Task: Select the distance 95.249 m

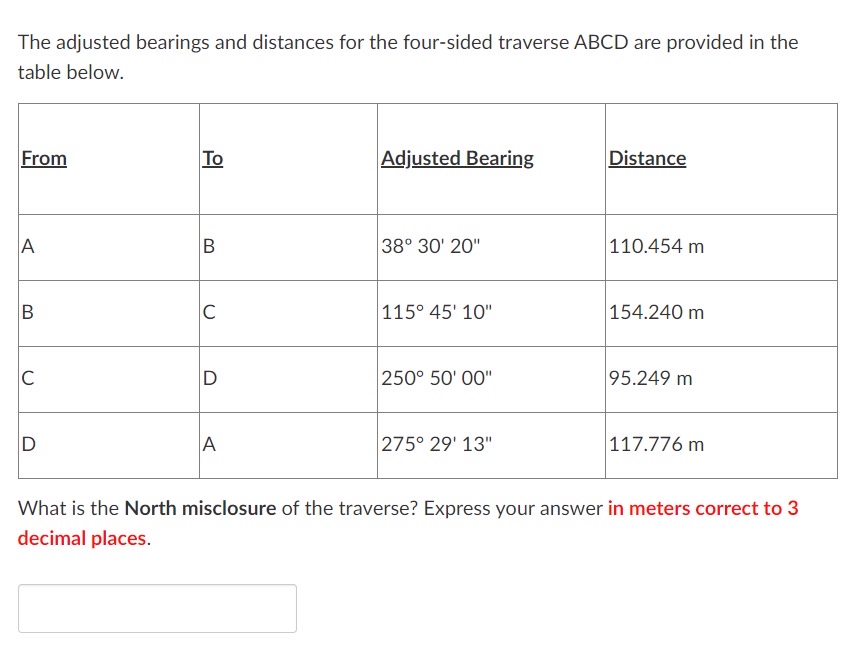Action: pyautogui.click(x=651, y=378)
